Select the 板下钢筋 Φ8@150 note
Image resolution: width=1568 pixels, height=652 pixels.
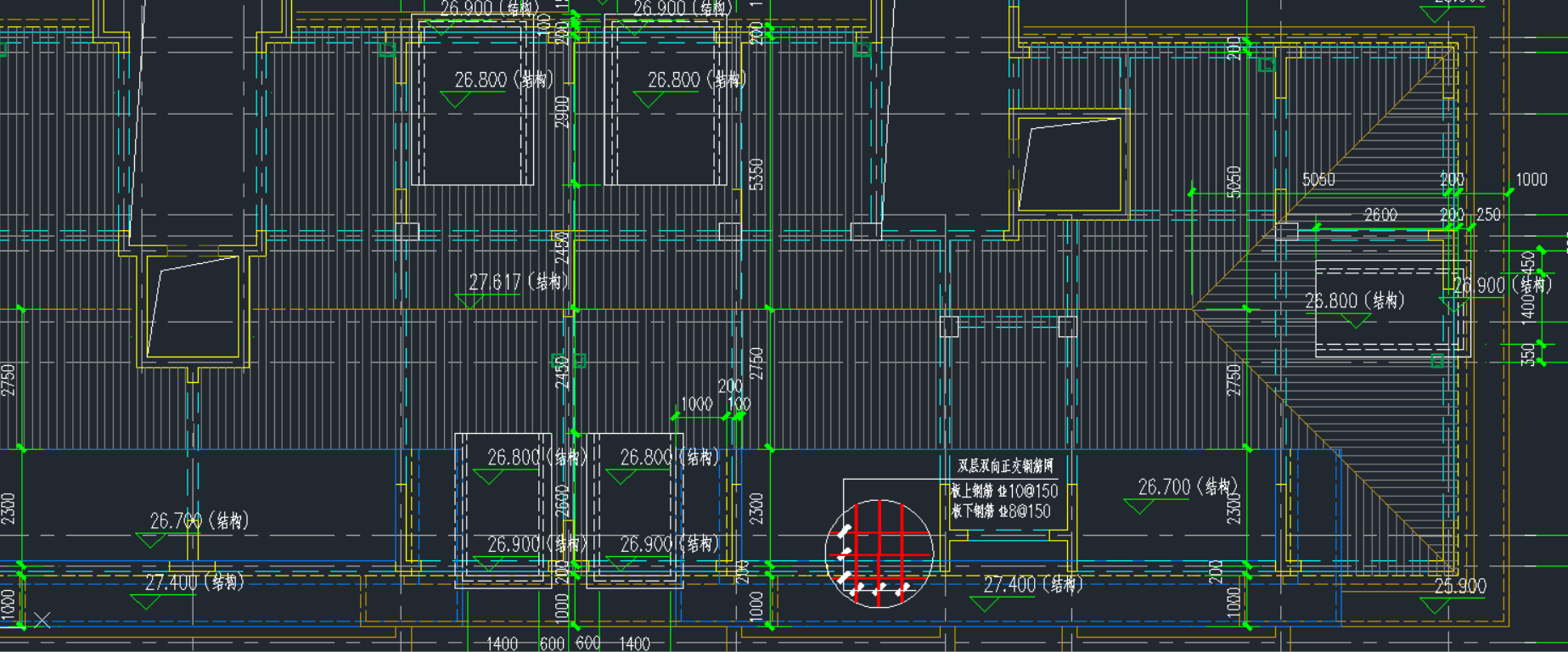(x=1000, y=511)
